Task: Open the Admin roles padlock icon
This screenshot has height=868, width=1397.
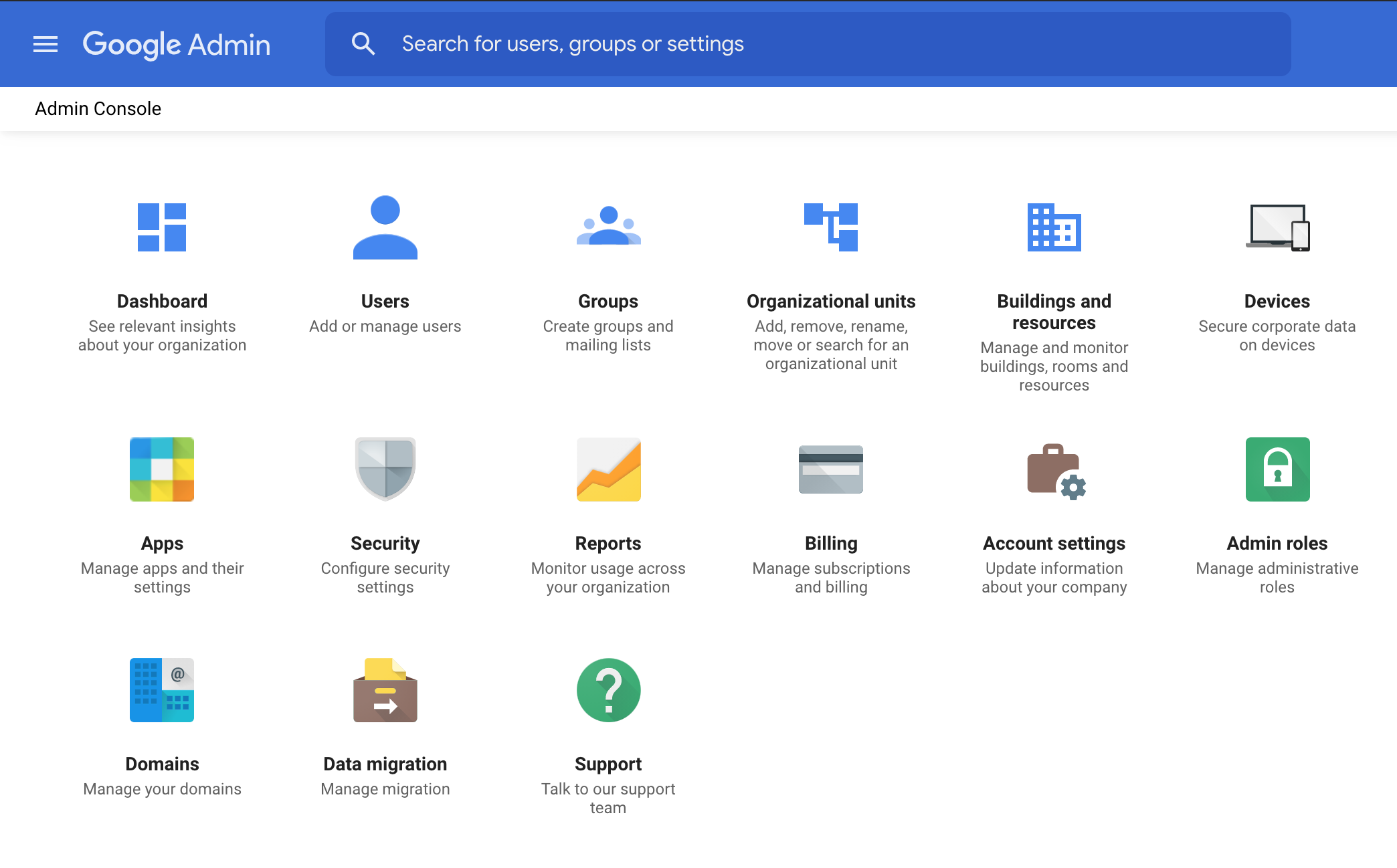Action: click(x=1277, y=469)
